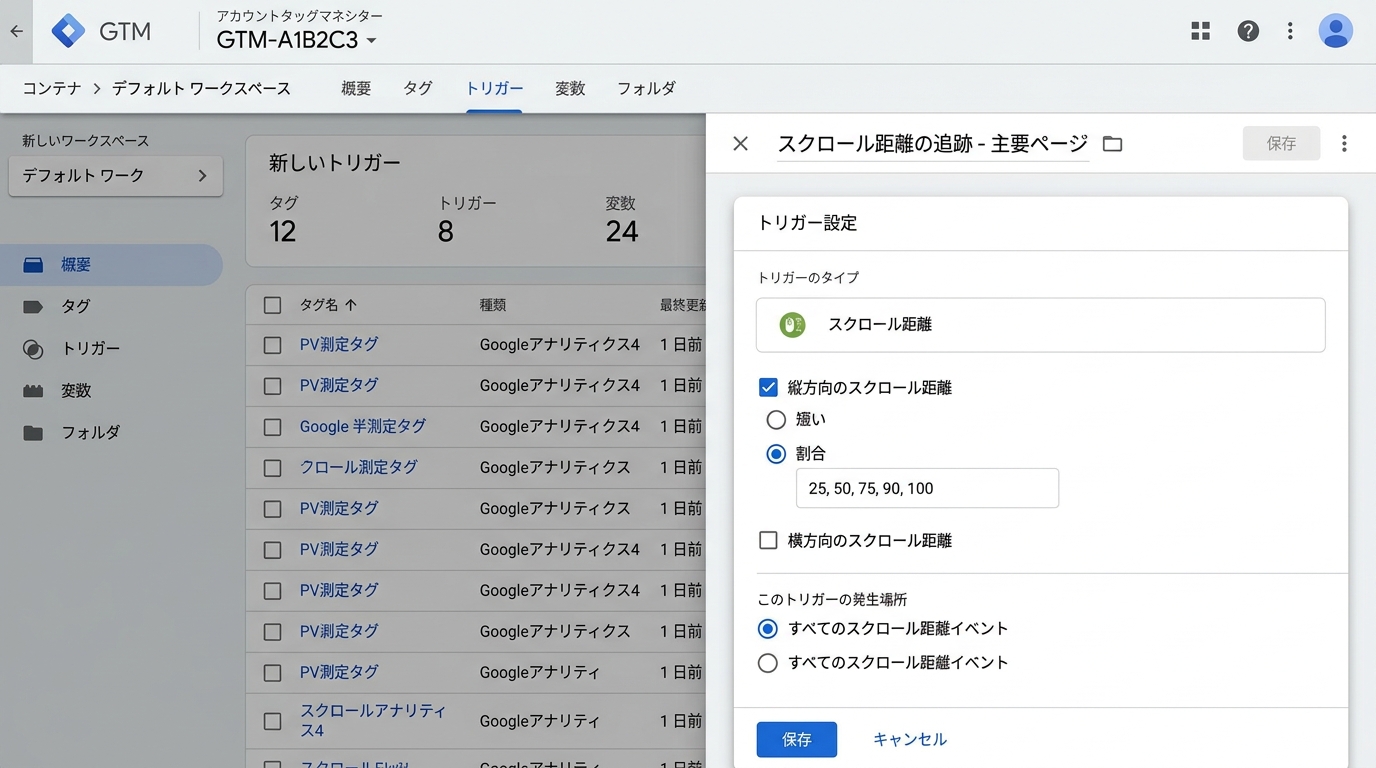Edit percentages field 25, 50, 75, 90, 100
The image size is (1376, 768).
click(x=927, y=488)
